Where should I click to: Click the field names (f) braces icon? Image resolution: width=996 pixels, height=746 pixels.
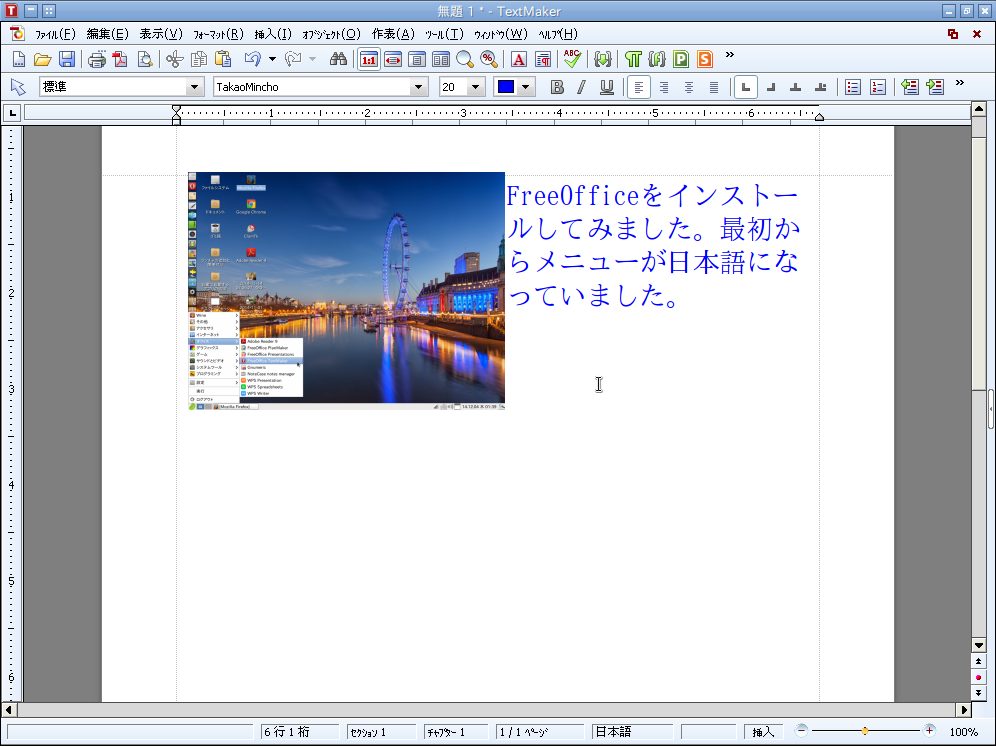[657, 60]
